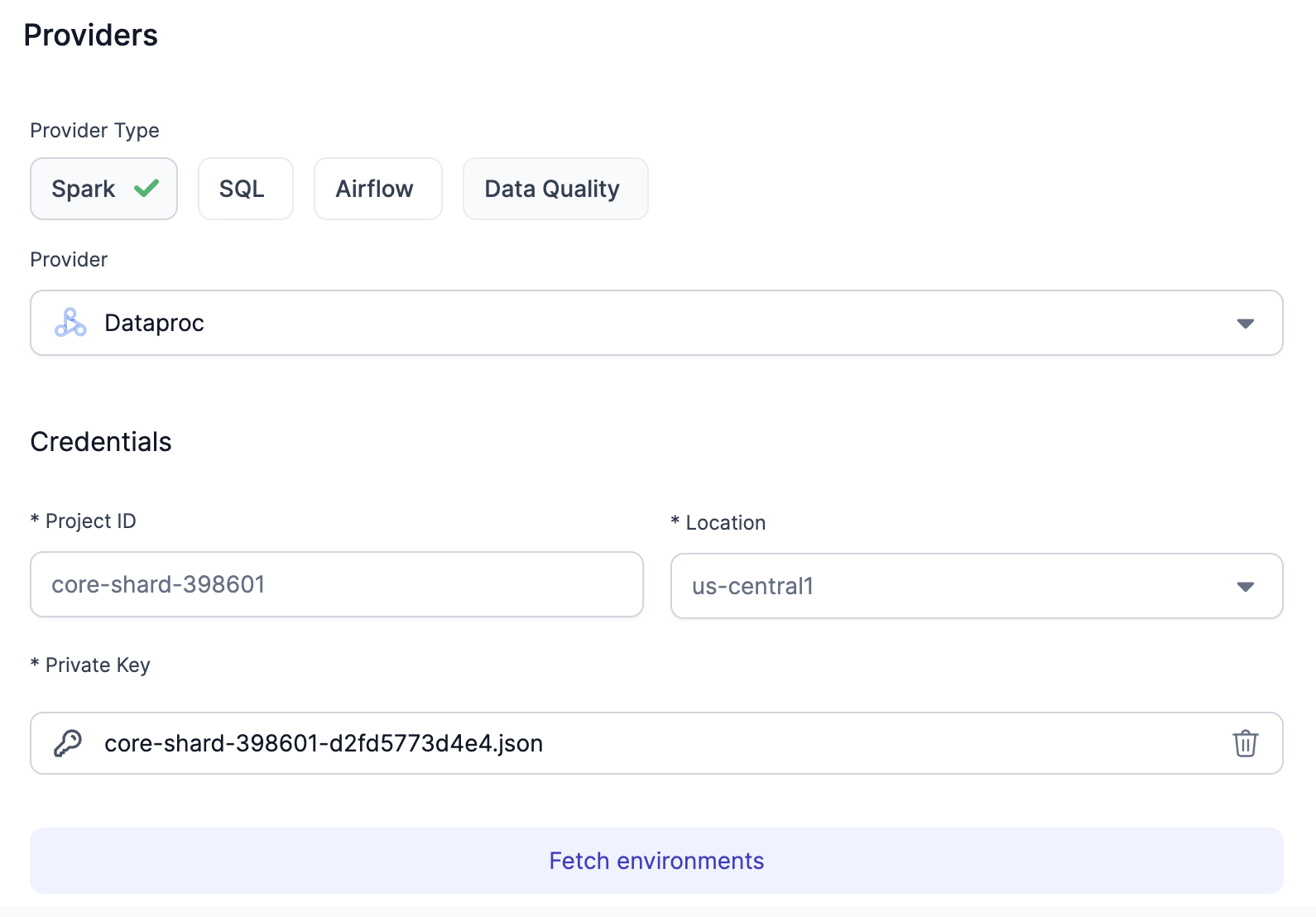Click the Provider dropdown arrow
The image size is (1316, 917).
[x=1245, y=323]
